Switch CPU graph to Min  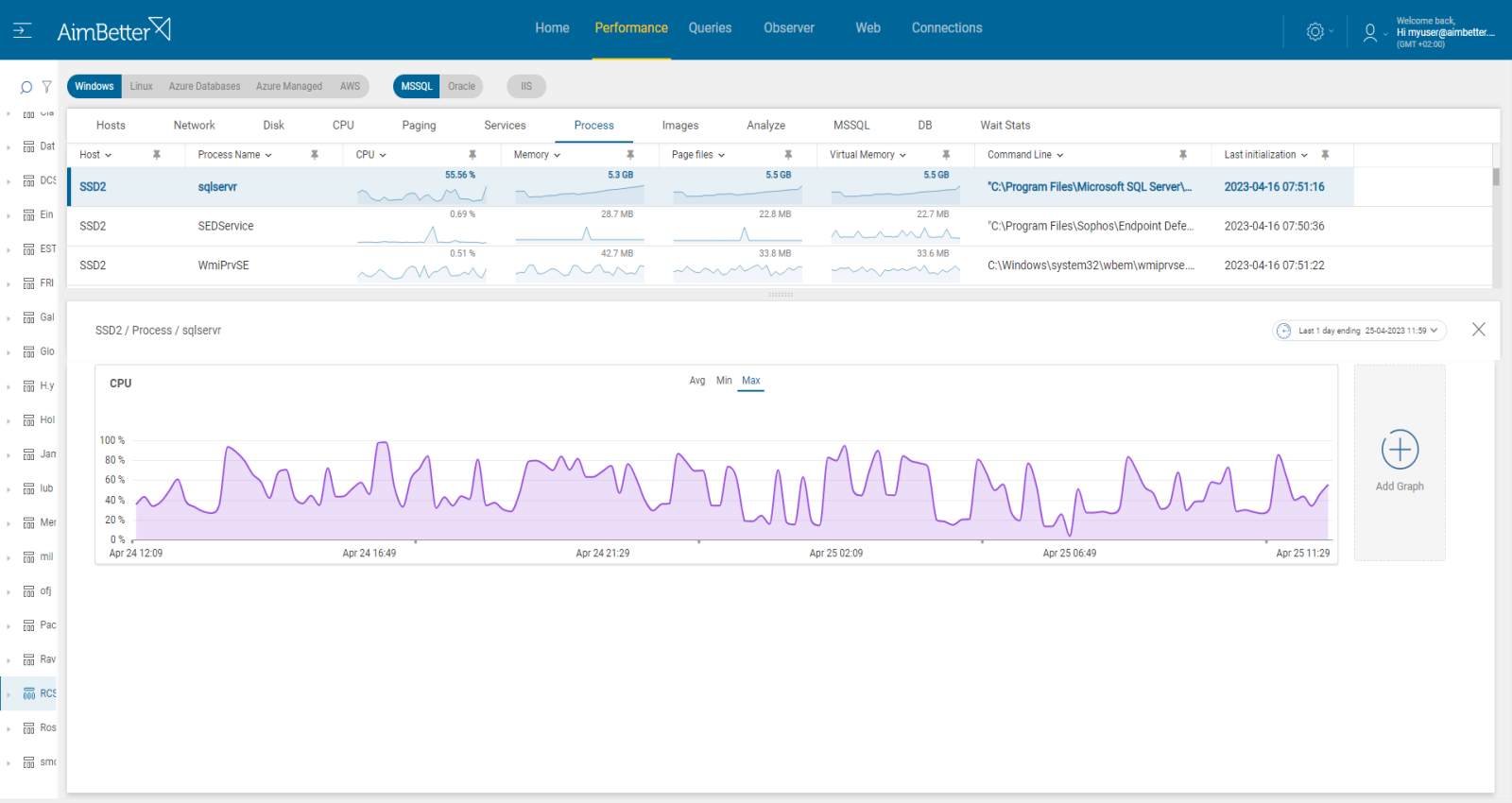point(724,381)
